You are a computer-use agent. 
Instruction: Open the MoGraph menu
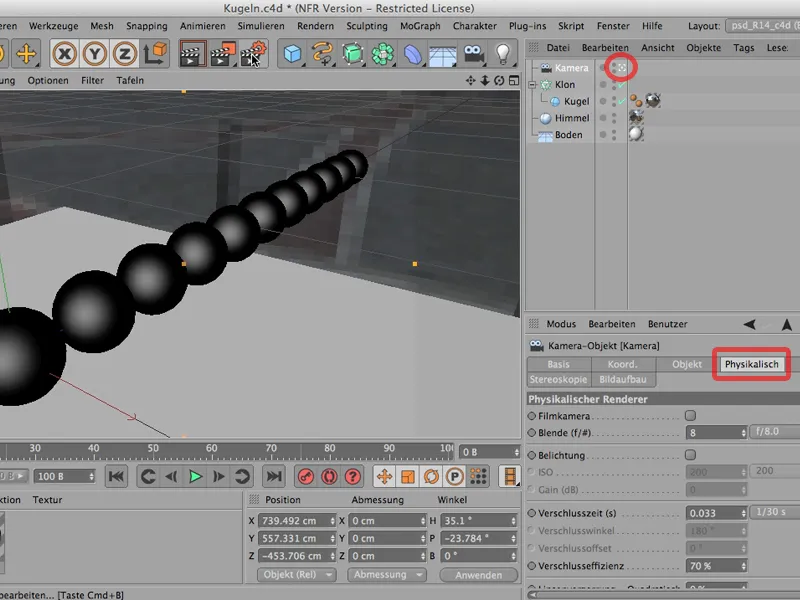tap(420, 24)
